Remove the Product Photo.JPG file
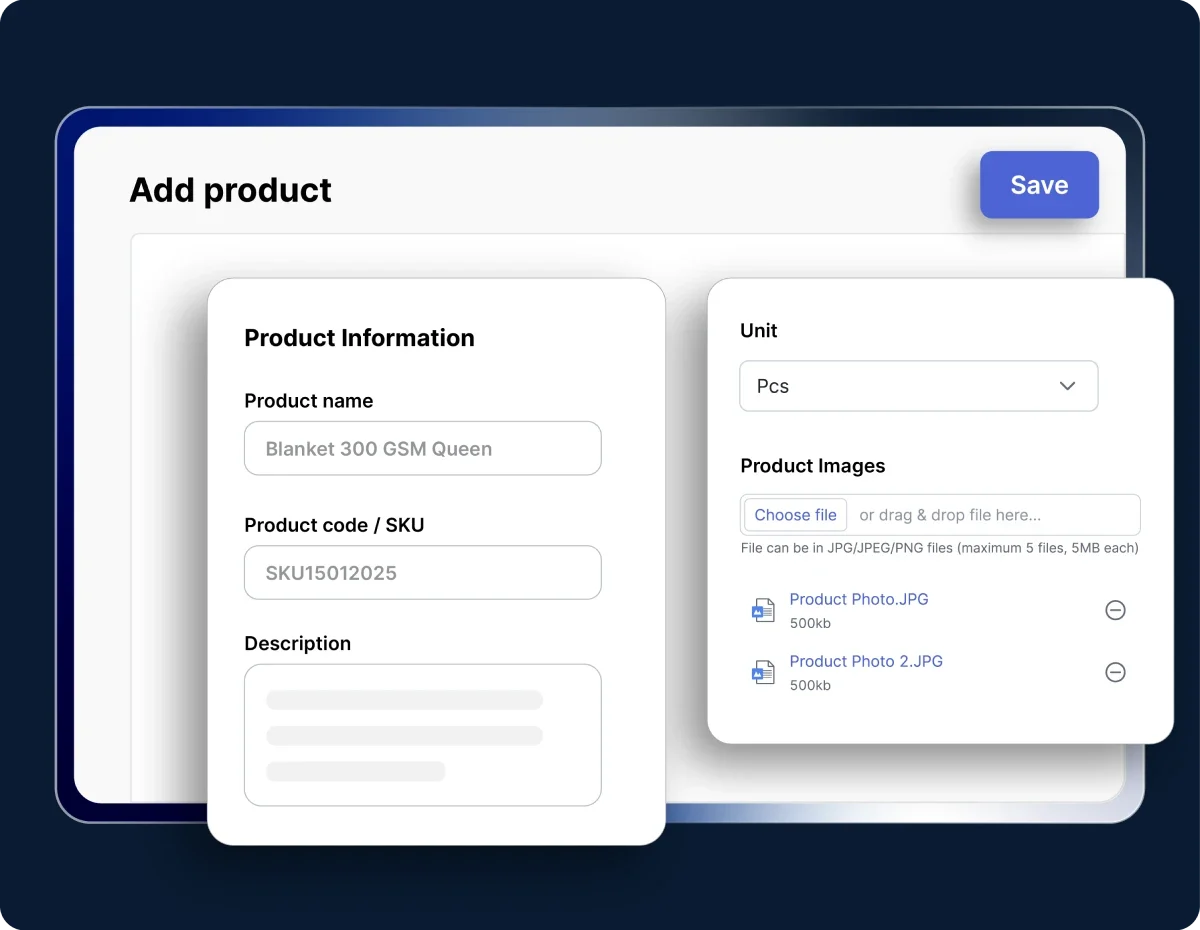Screen dimensions: 1200x930 (1115, 610)
